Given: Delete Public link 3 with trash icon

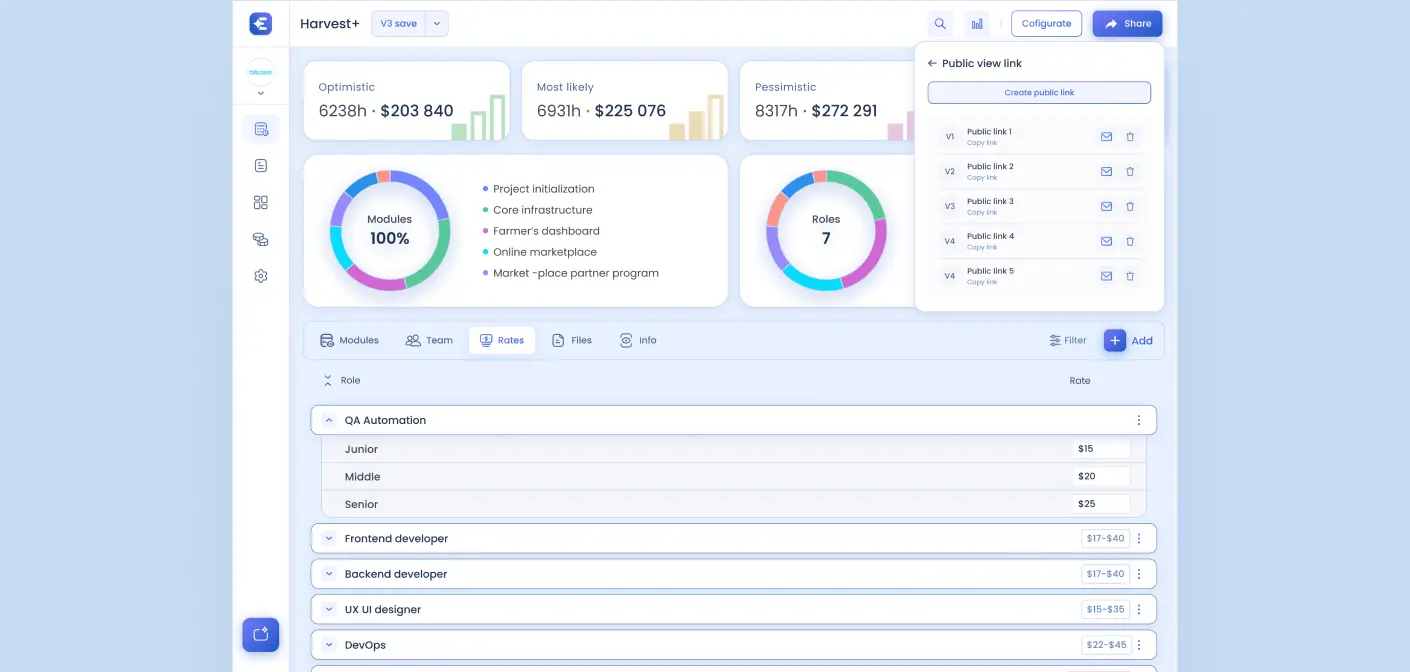Looking at the screenshot, I should [1130, 207].
